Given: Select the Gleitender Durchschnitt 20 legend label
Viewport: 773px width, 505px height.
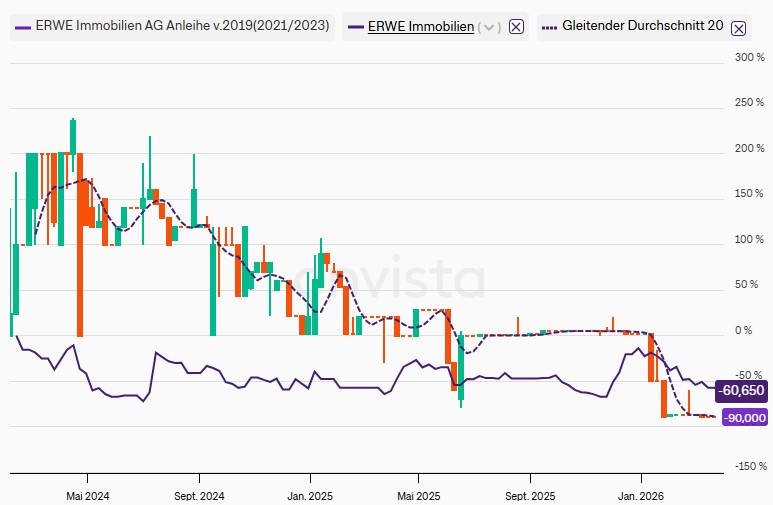Looking at the screenshot, I should pyautogui.click(x=642, y=26).
